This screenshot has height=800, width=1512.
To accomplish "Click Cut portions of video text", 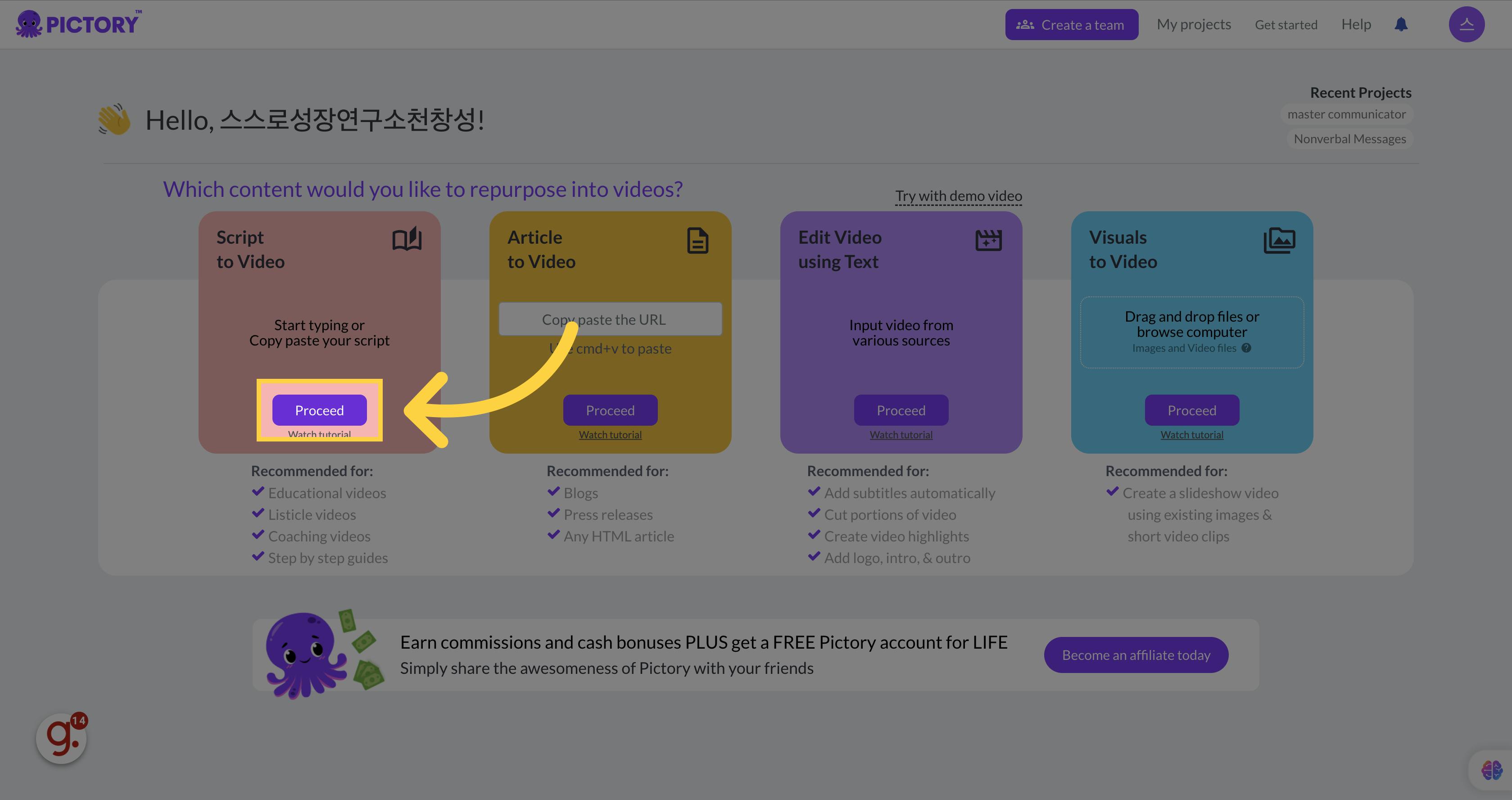I will [x=890, y=514].
